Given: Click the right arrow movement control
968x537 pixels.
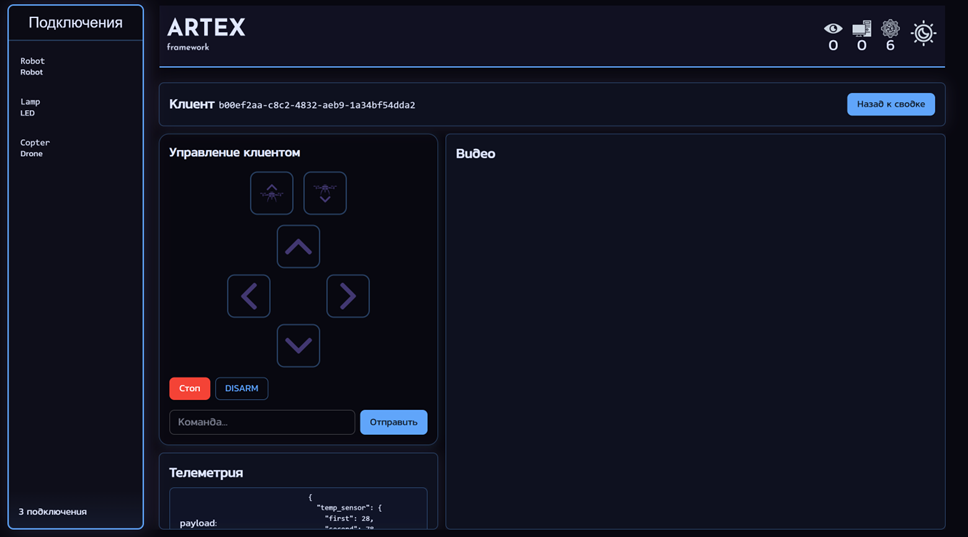Looking at the screenshot, I should point(348,296).
